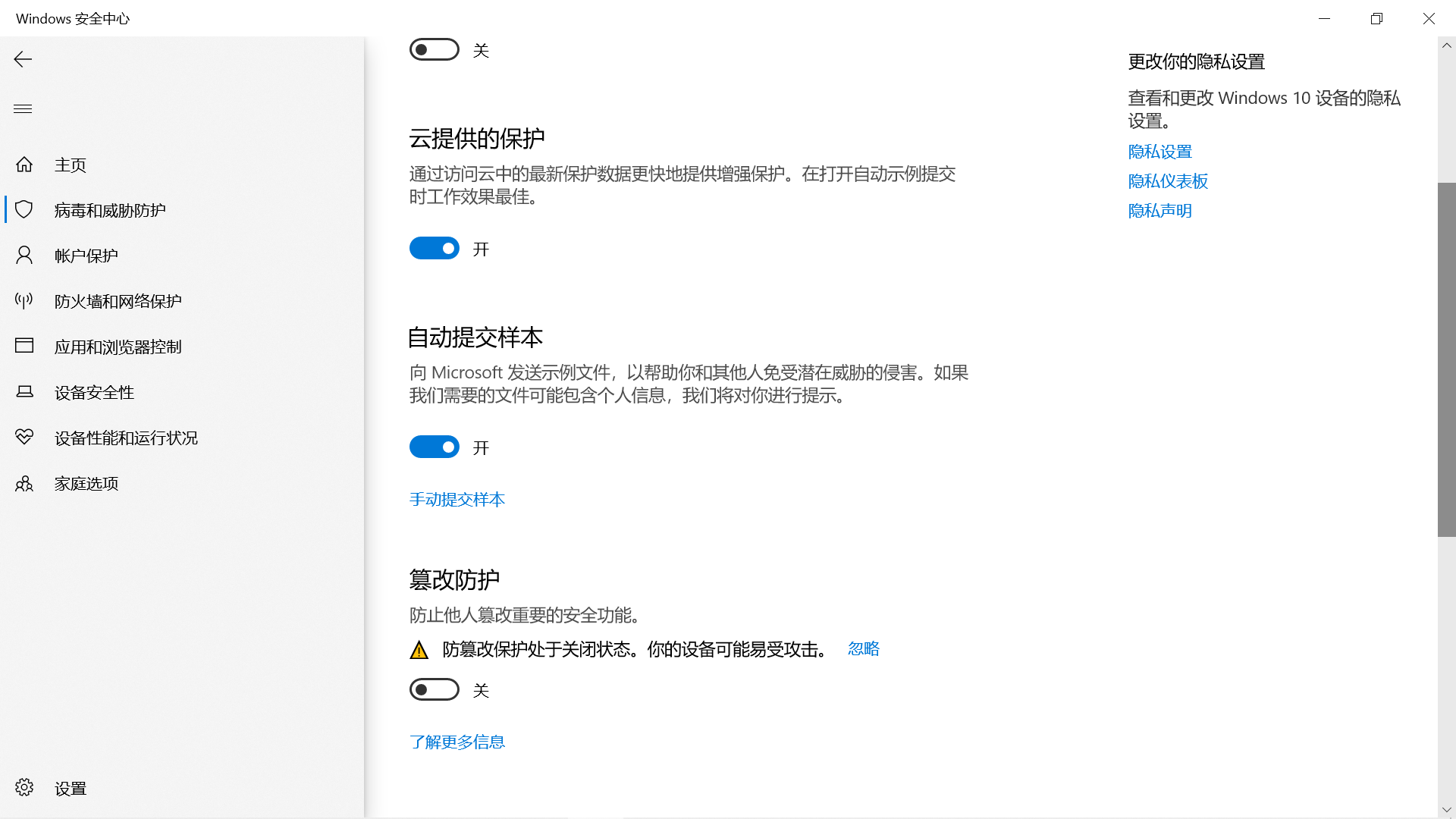The image size is (1456, 819).
Task: Expand the hamburger navigation menu
Action: click(23, 108)
